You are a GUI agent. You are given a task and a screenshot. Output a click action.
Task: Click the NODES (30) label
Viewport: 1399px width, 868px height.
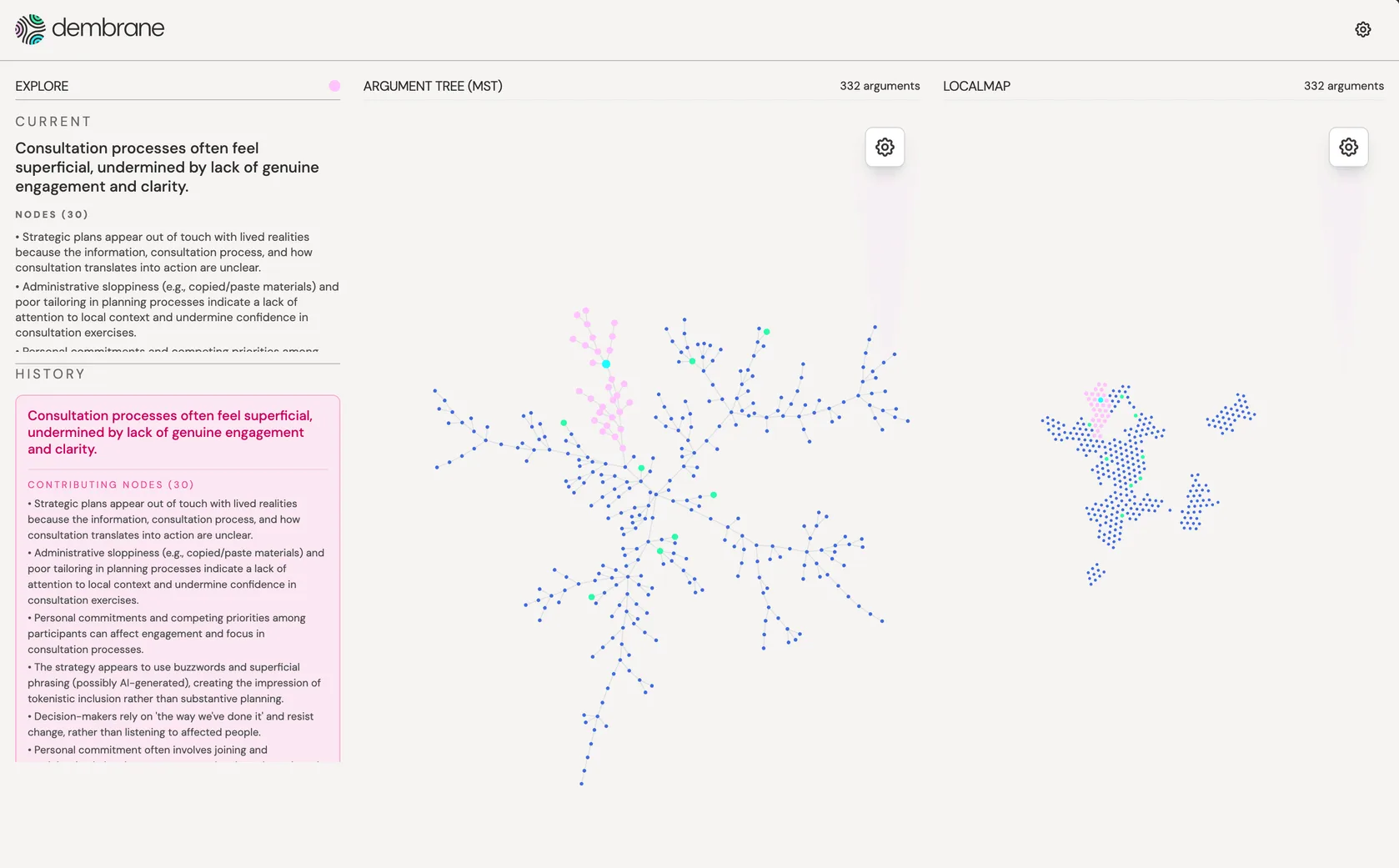click(x=52, y=214)
